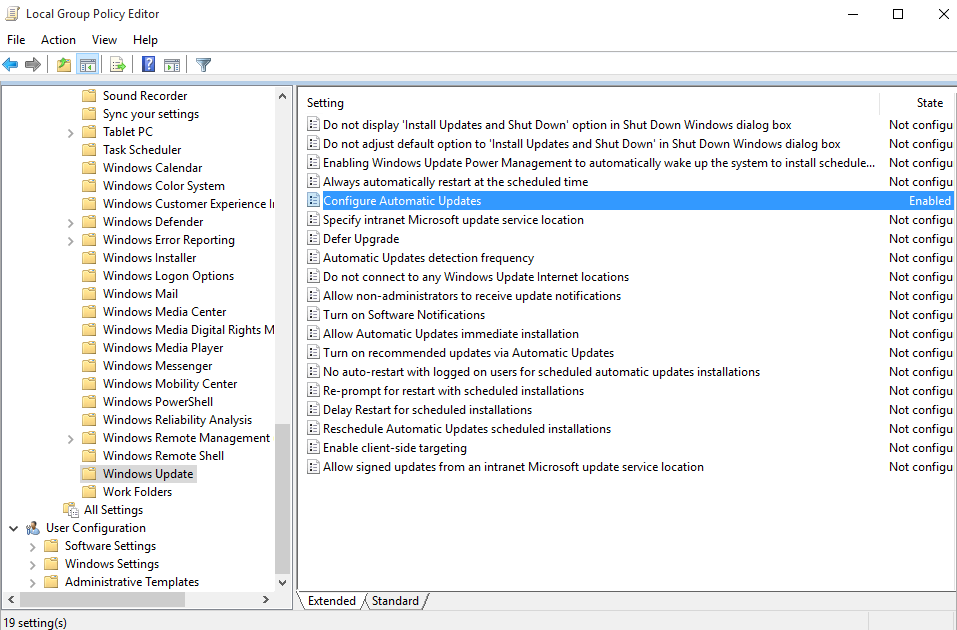Click folder icon beside Windows Installer
957x630 pixels.
coord(89,257)
